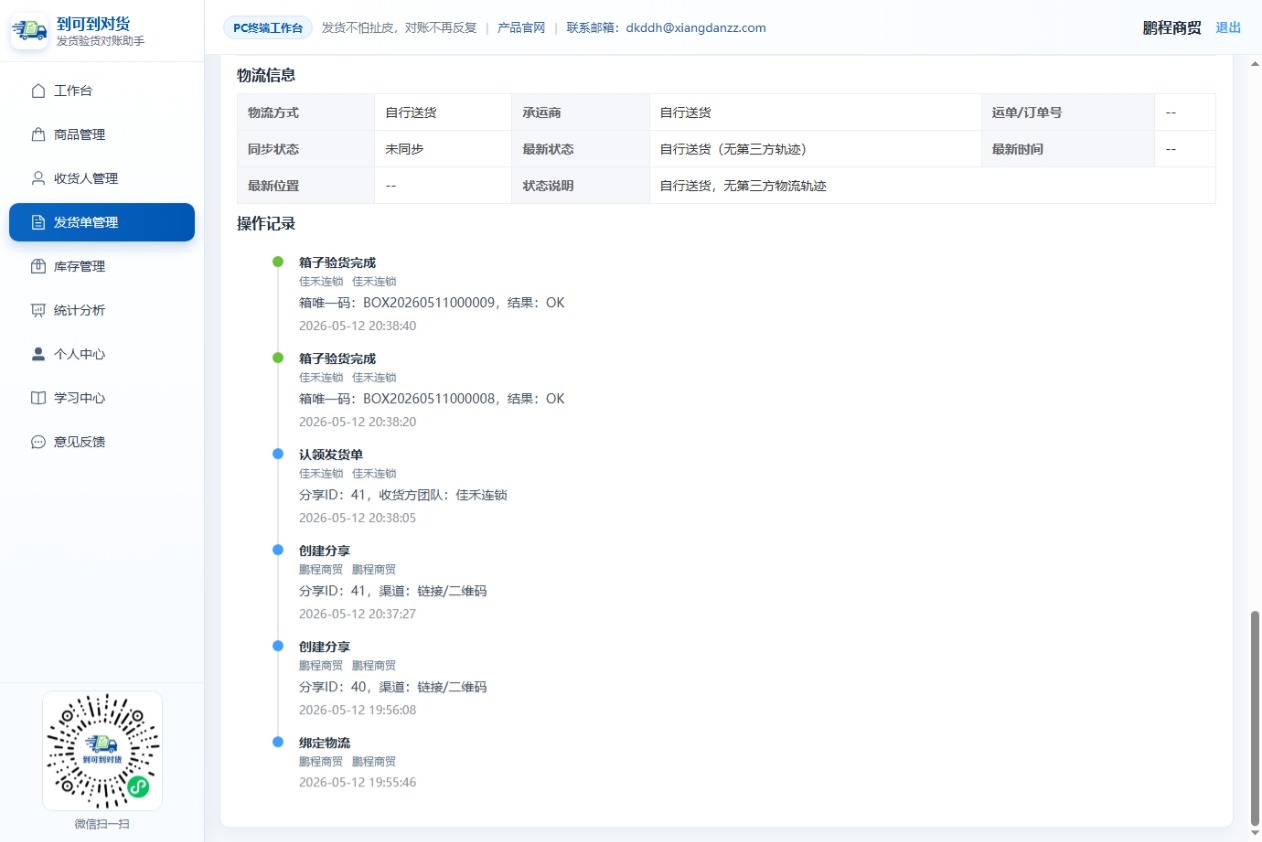Click text 分享ID：41，收货方团队：佳禾连锁
Viewport: 1262px width, 842px height.
[x=403, y=494]
